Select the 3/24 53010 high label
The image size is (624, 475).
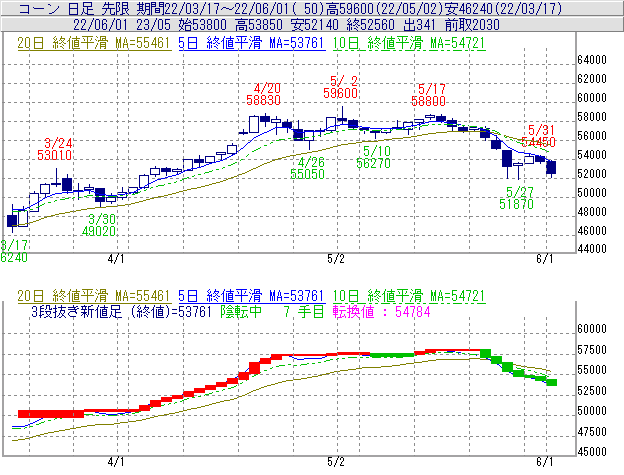(55, 149)
